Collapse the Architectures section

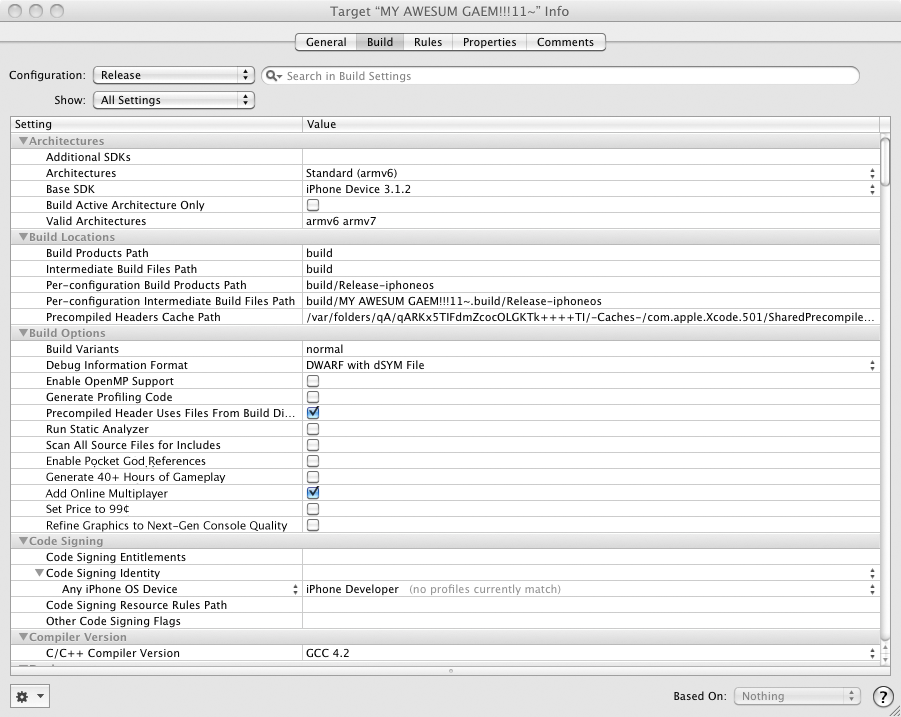pyautogui.click(x=23, y=141)
